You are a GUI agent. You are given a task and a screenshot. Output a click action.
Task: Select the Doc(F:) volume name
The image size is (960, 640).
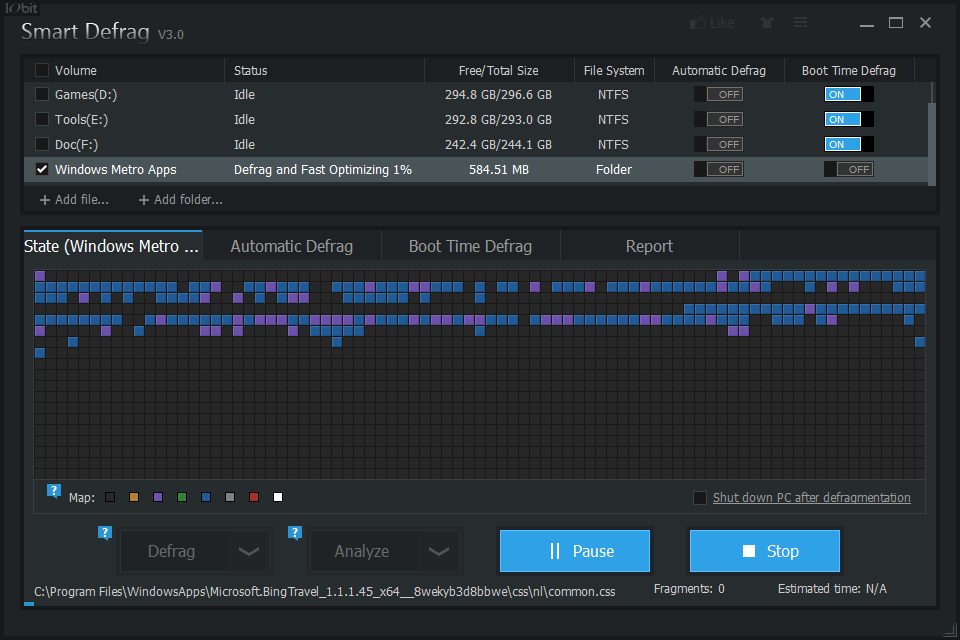[x=77, y=145]
